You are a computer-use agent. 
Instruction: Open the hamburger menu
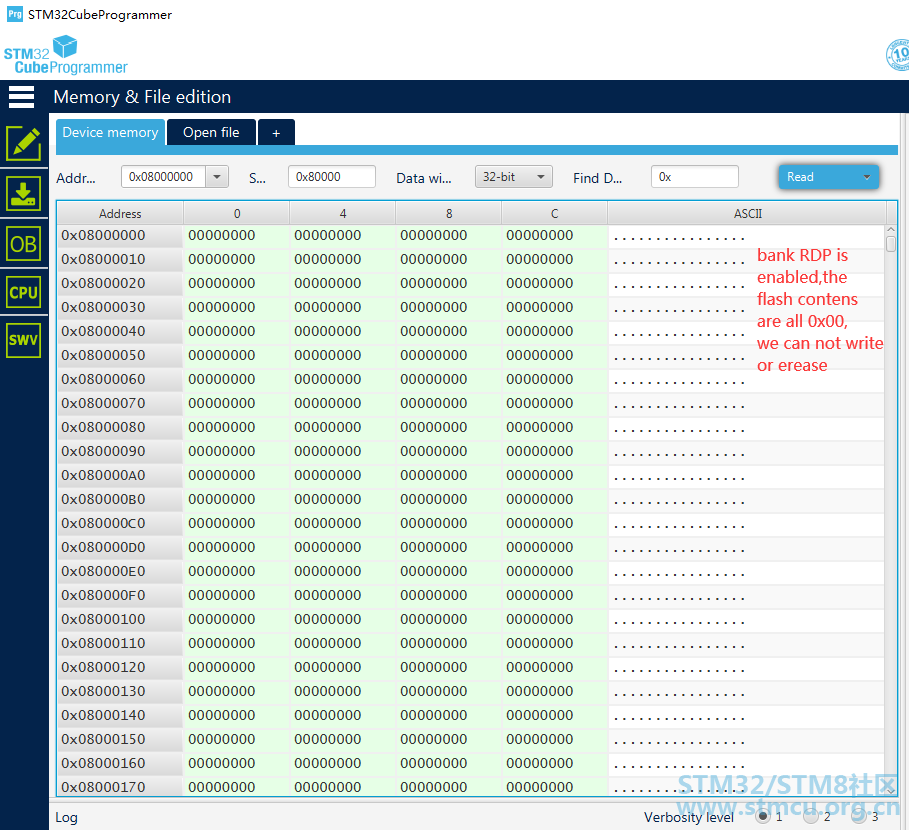pyautogui.click(x=21, y=97)
